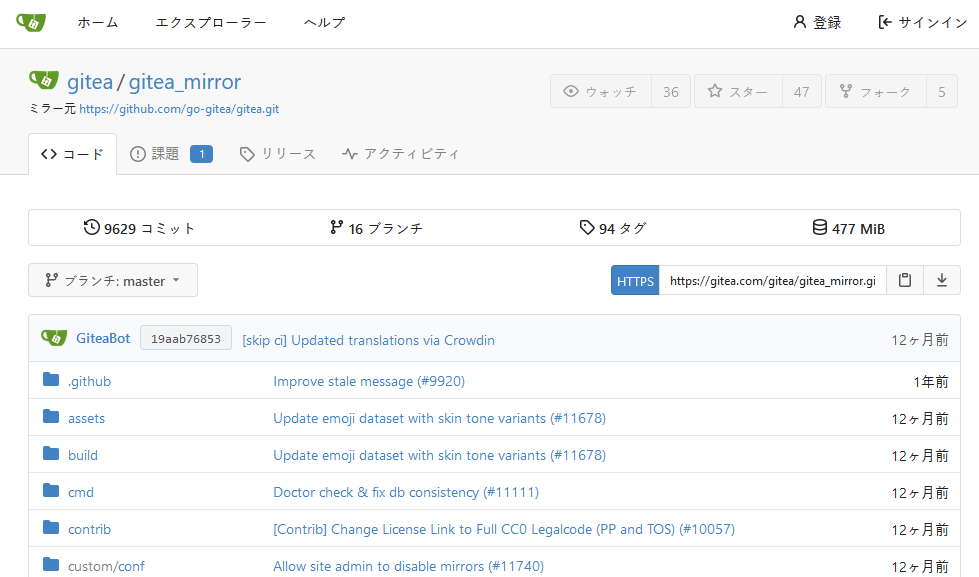Copy the repository URL with the clipboard icon

click(905, 281)
